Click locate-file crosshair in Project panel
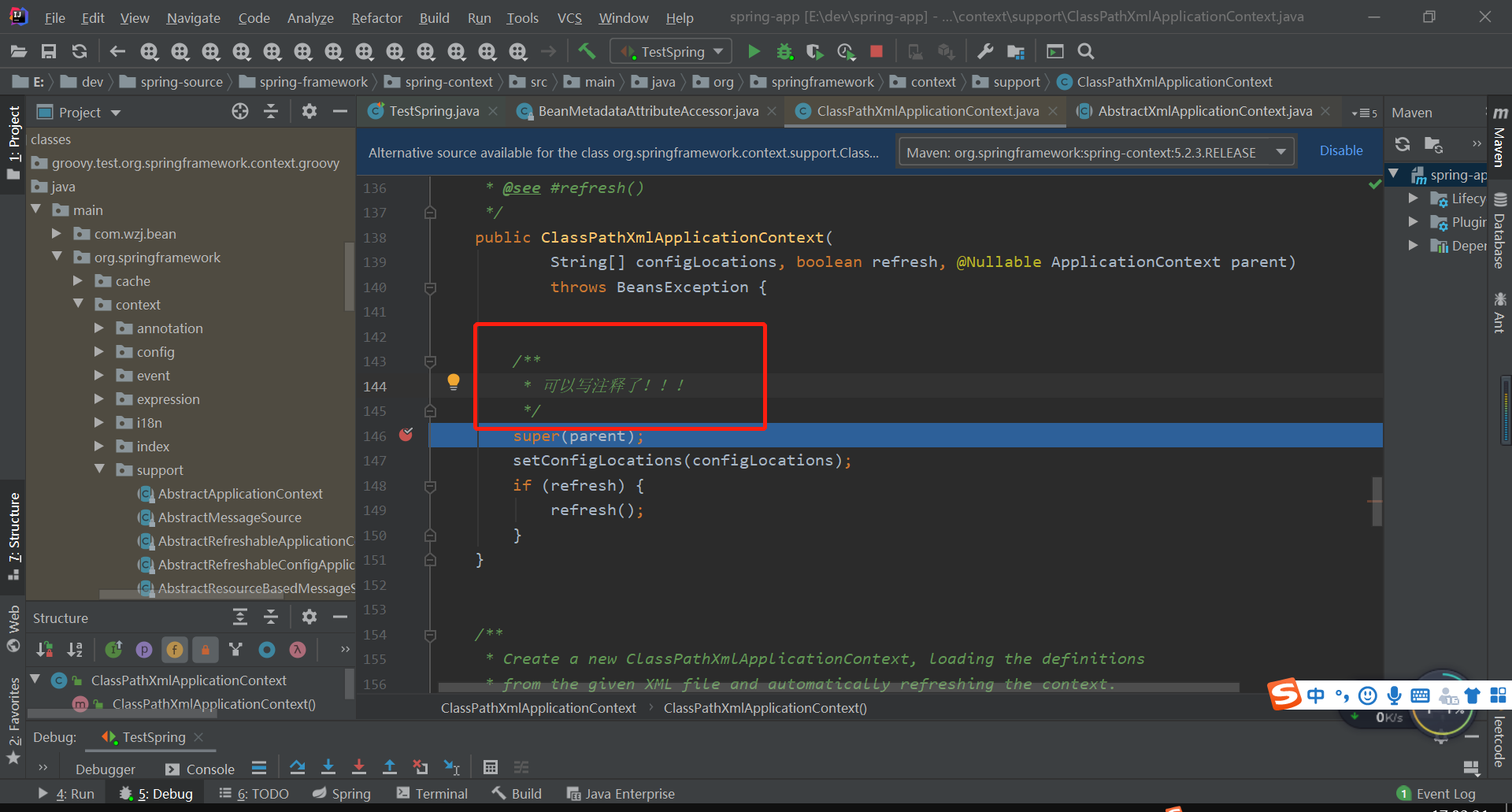This screenshot has width=1512, height=812. coord(240,112)
